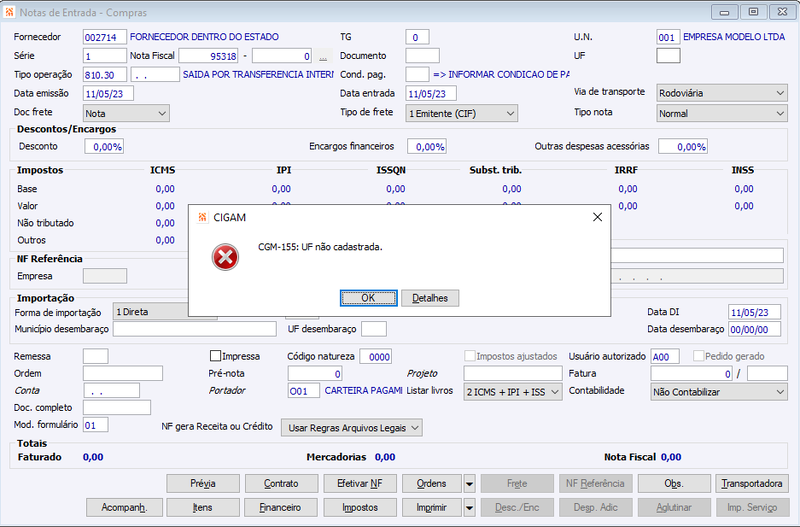Viewport: 800px width, 527px height.
Task: Click the Data entrada field
Action: coord(431,94)
